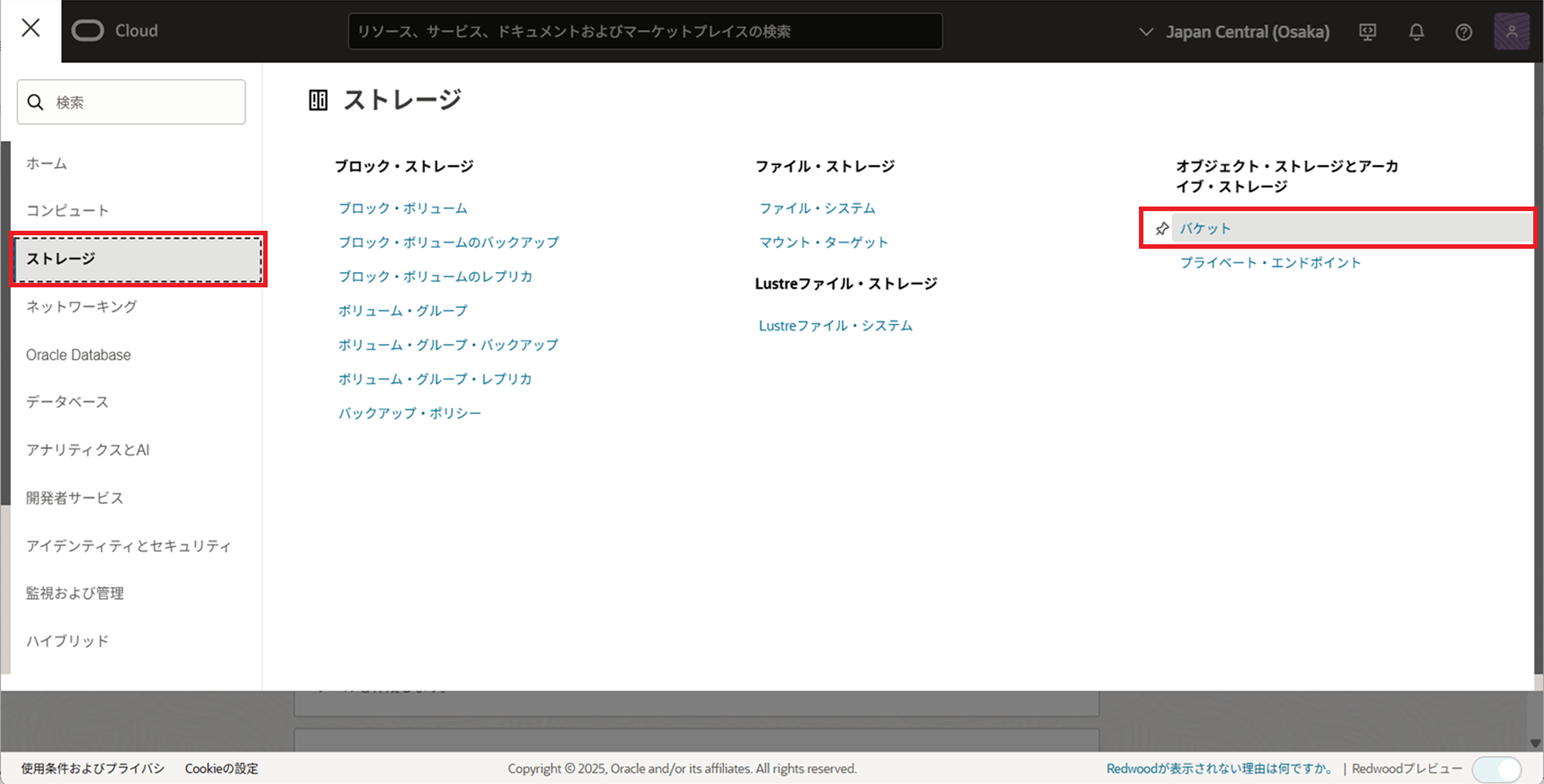Click the magnifier icon in the menu search box

tap(36, 102)
